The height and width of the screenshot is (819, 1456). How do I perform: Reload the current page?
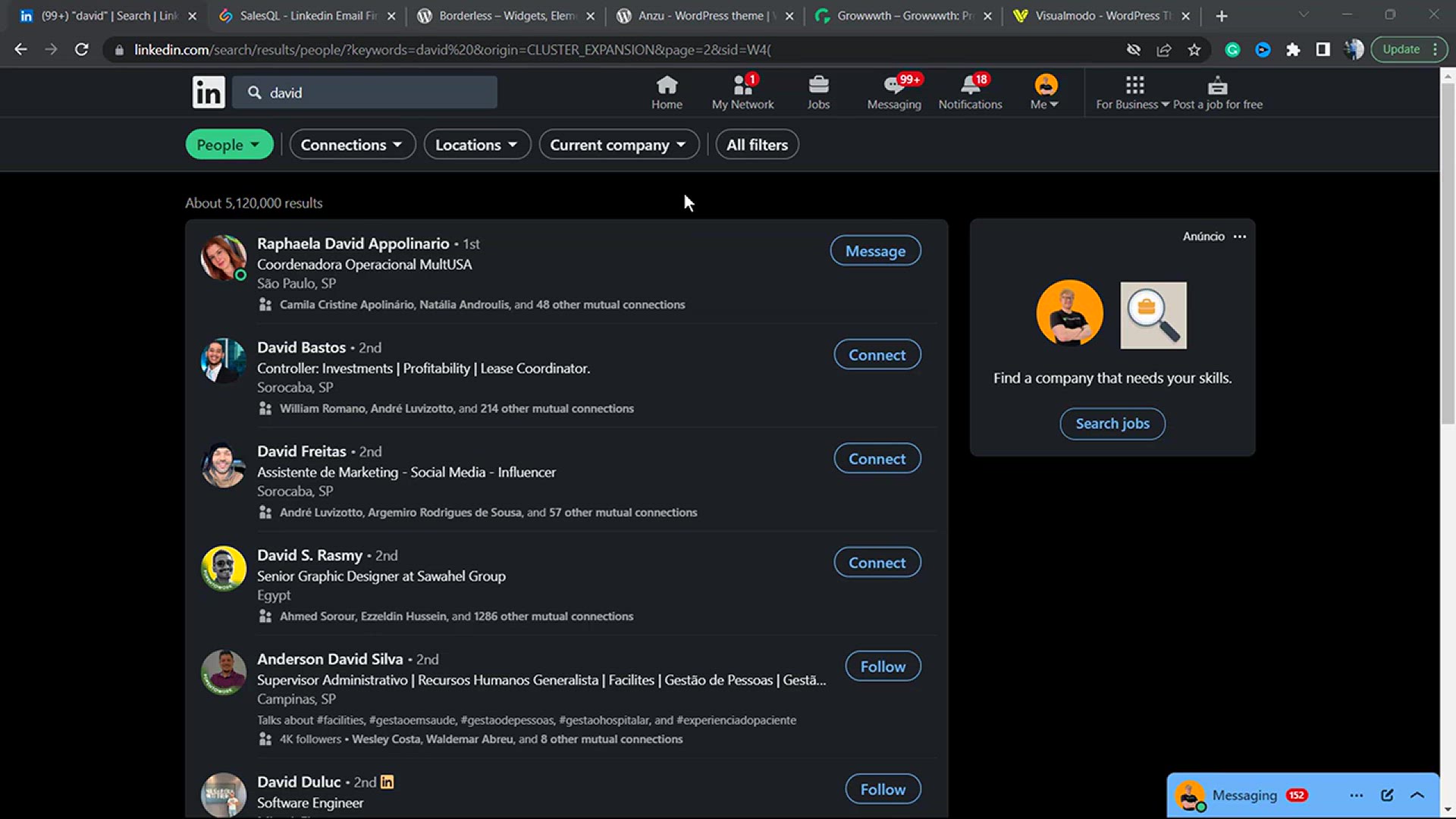(x=81, y=49)
